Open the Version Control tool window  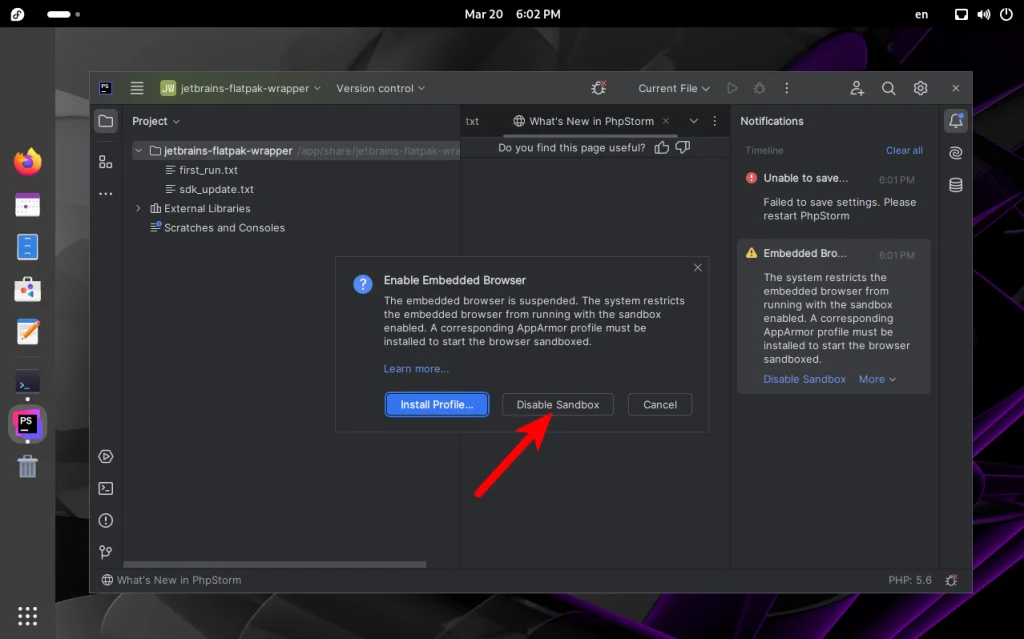106,551
